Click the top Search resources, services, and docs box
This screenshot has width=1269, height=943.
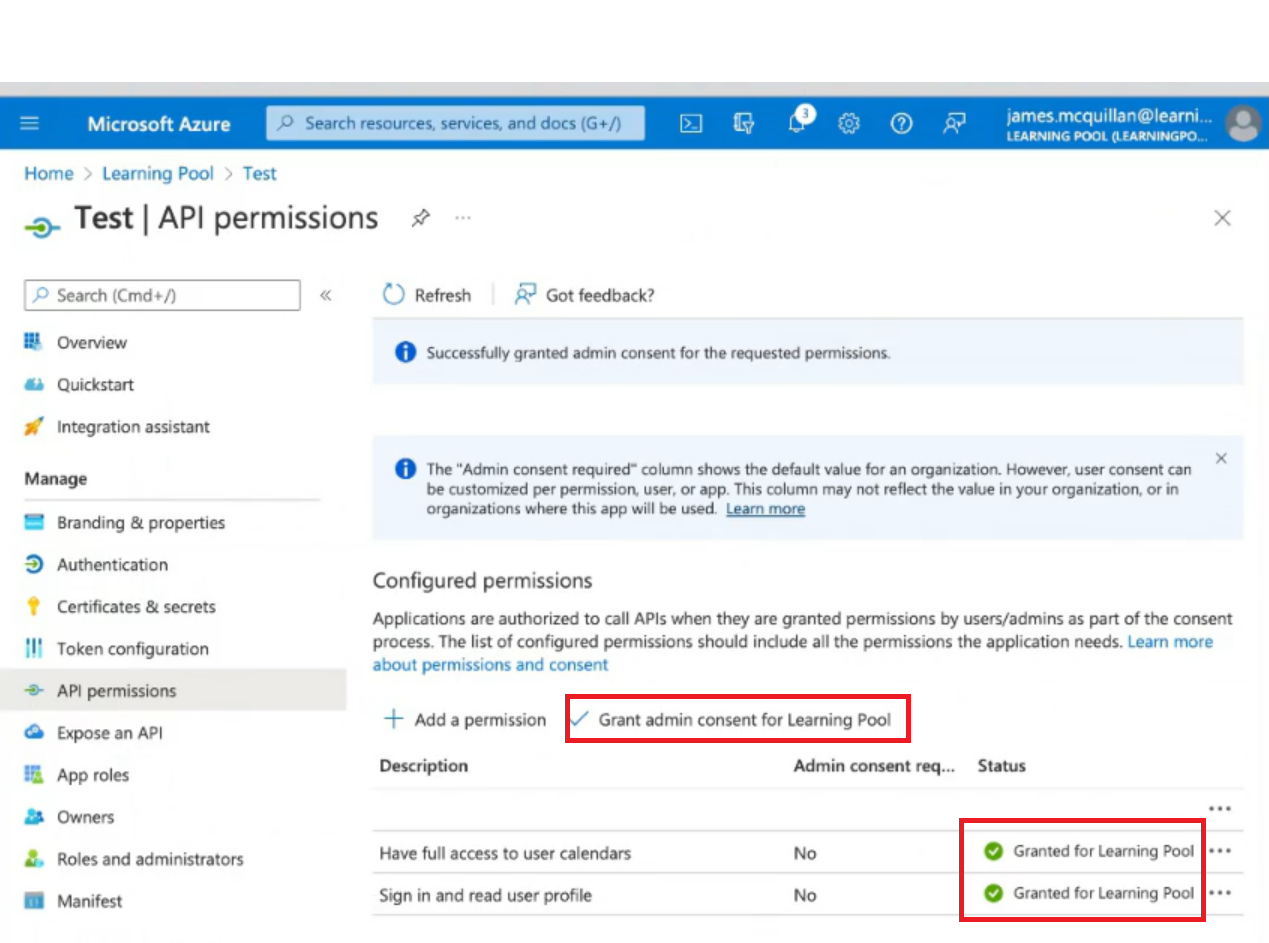(455, 123)
